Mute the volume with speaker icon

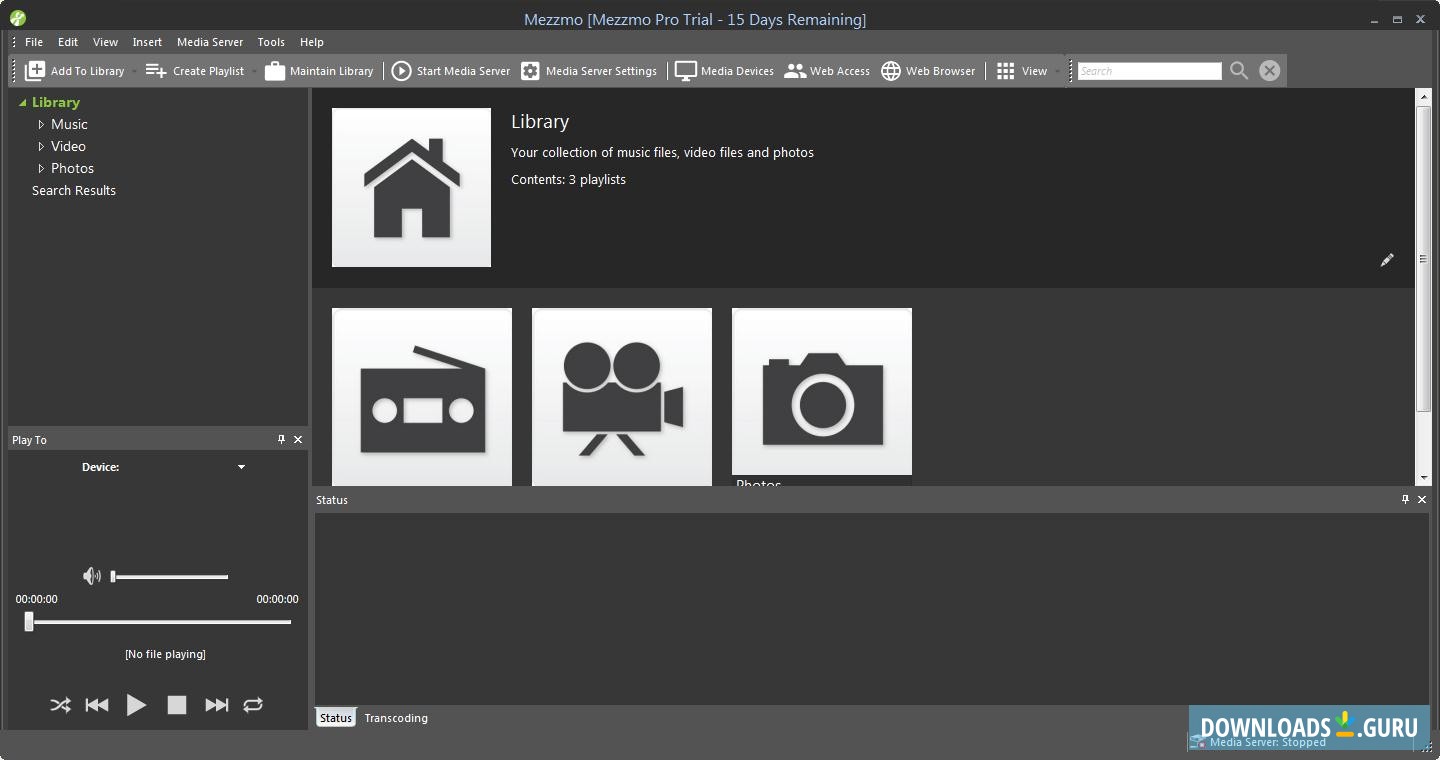[91, 576]
